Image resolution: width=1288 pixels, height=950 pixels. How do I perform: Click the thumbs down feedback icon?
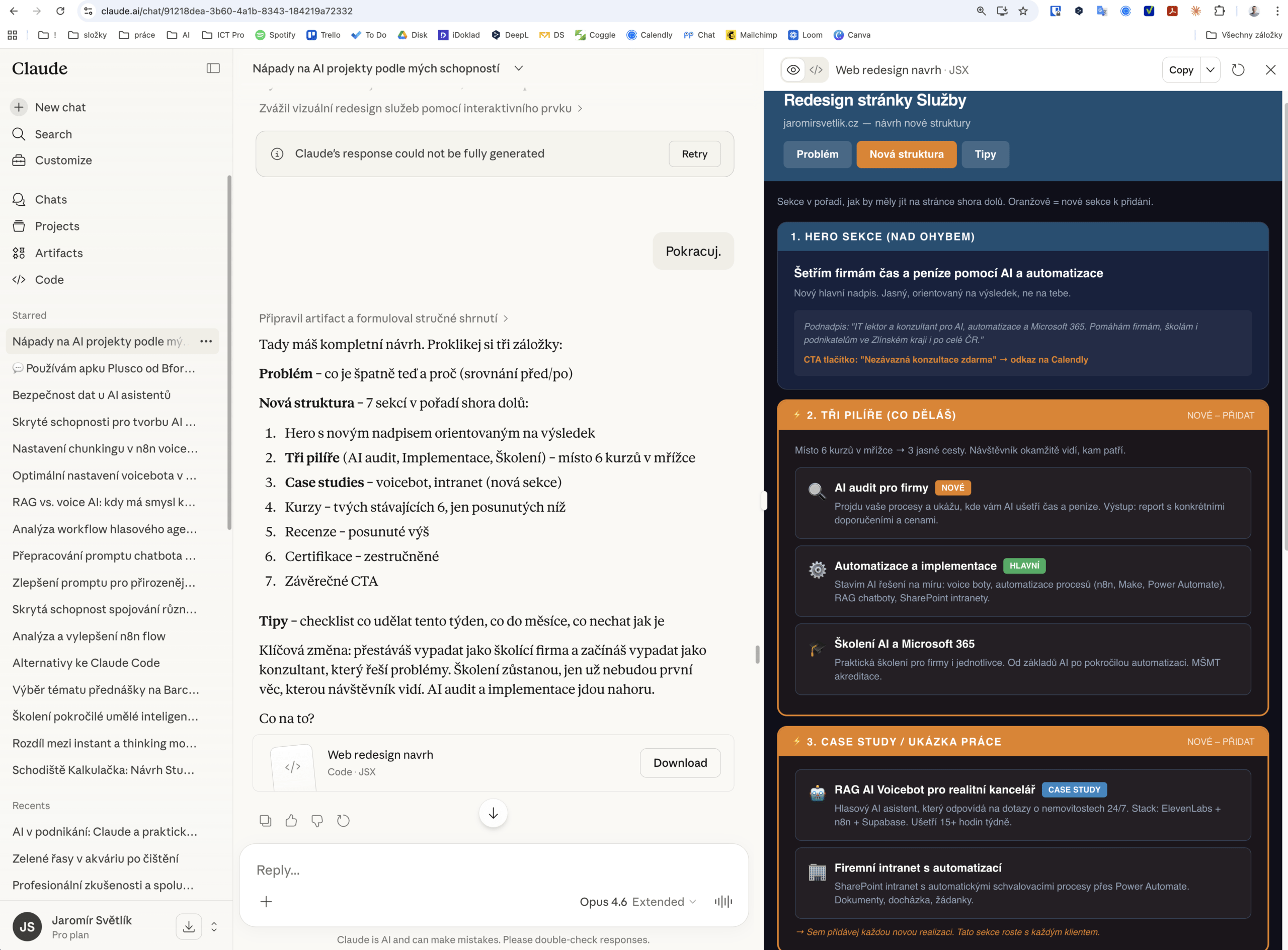317,821
